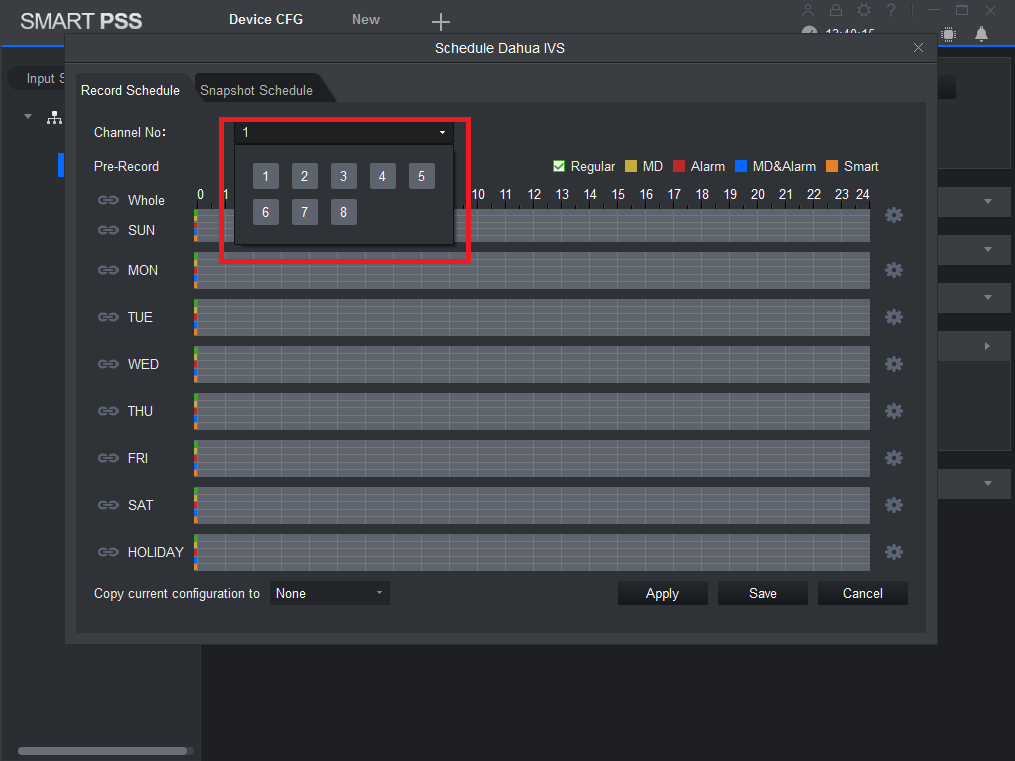
Task: Toggle the link icon beside SUN
Action: [108, 230]
